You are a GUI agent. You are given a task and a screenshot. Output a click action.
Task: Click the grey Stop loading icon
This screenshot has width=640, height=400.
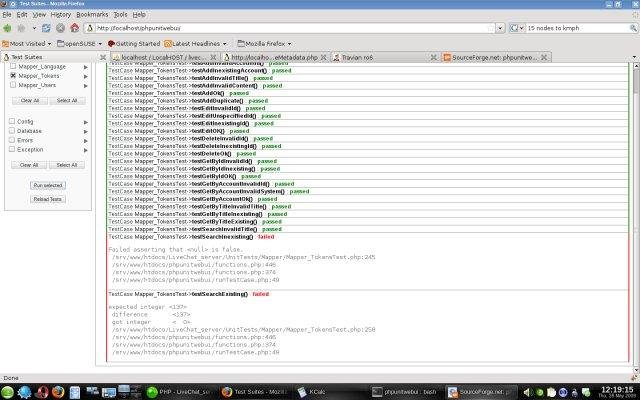(x=60, y=28)
